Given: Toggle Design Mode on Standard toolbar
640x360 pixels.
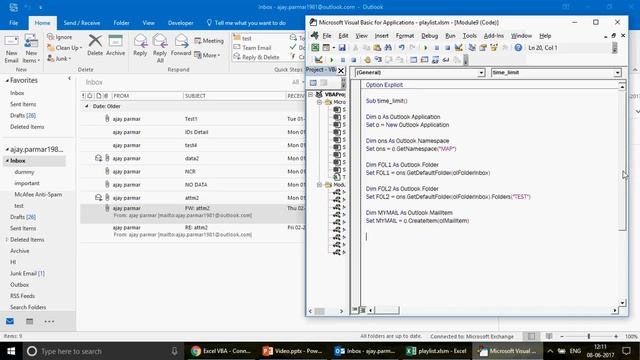Looking at the screenshot, I should [458, 48].
